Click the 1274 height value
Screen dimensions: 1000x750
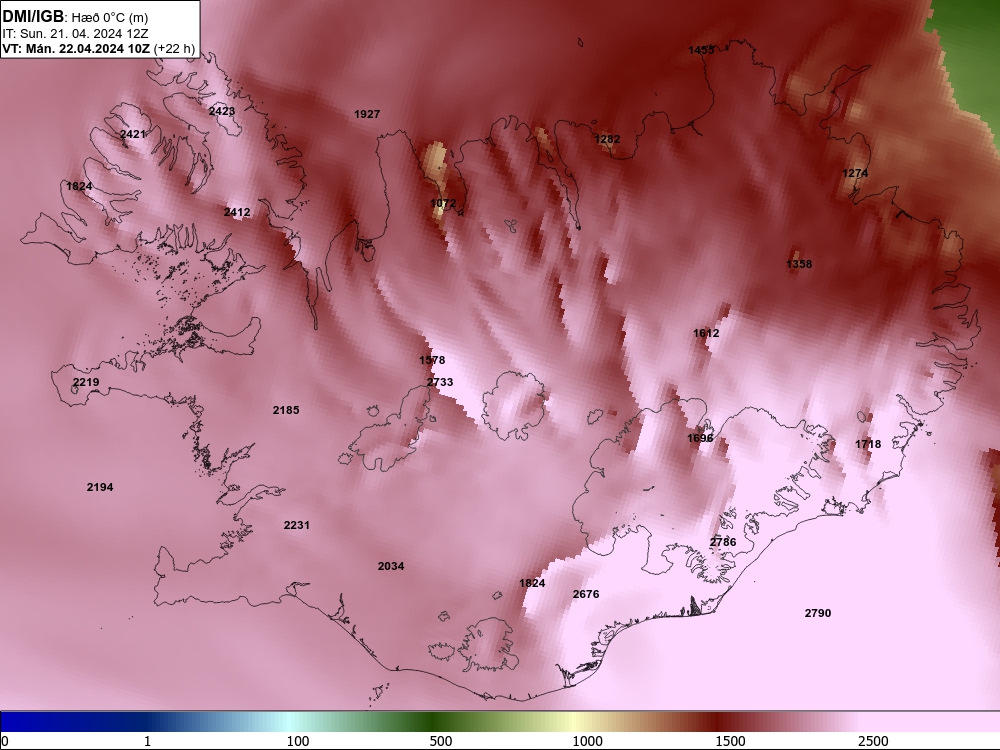[x=855, y=173]
